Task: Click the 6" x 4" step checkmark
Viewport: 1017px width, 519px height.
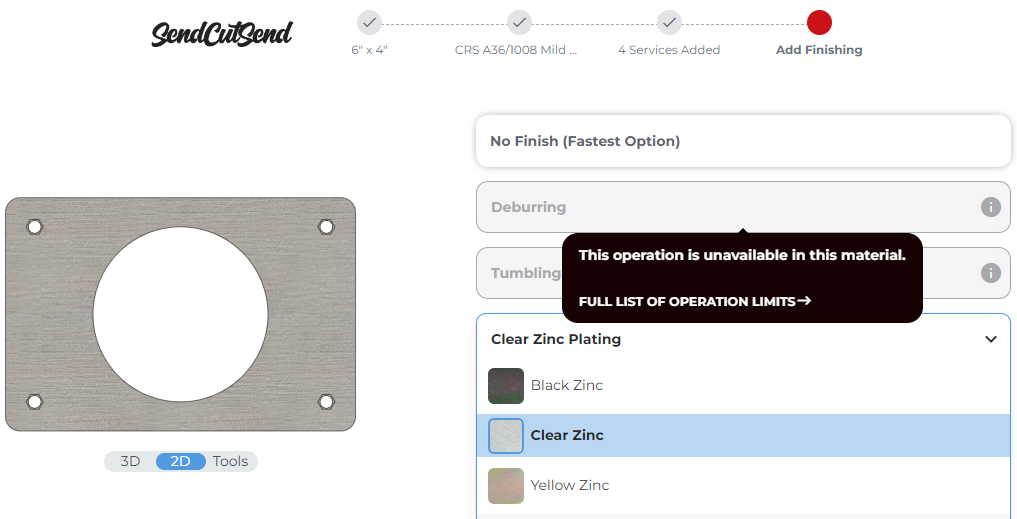Action: click(x=369, y=22)
